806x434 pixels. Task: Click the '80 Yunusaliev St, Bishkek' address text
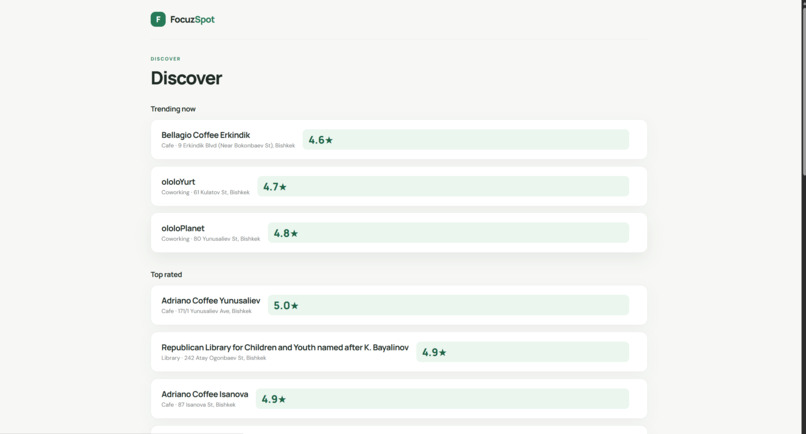[227, 239]
